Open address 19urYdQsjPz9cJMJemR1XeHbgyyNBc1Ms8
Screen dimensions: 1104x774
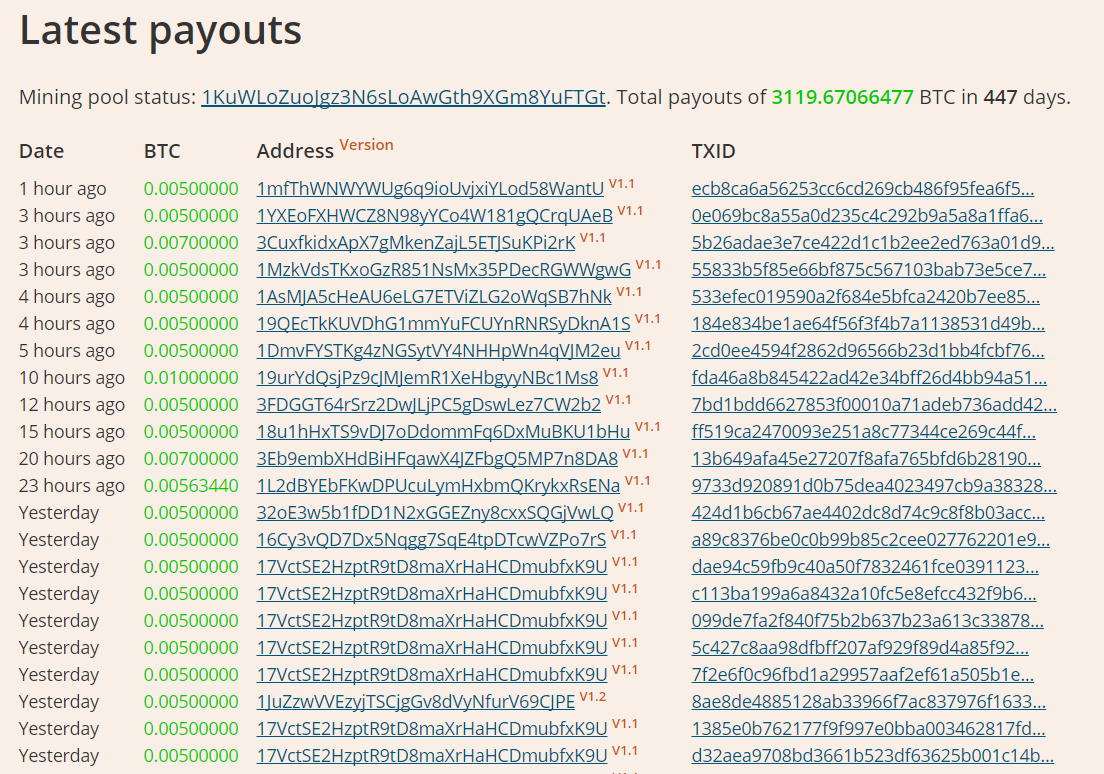pyautogui.click(x=427, y=377)
